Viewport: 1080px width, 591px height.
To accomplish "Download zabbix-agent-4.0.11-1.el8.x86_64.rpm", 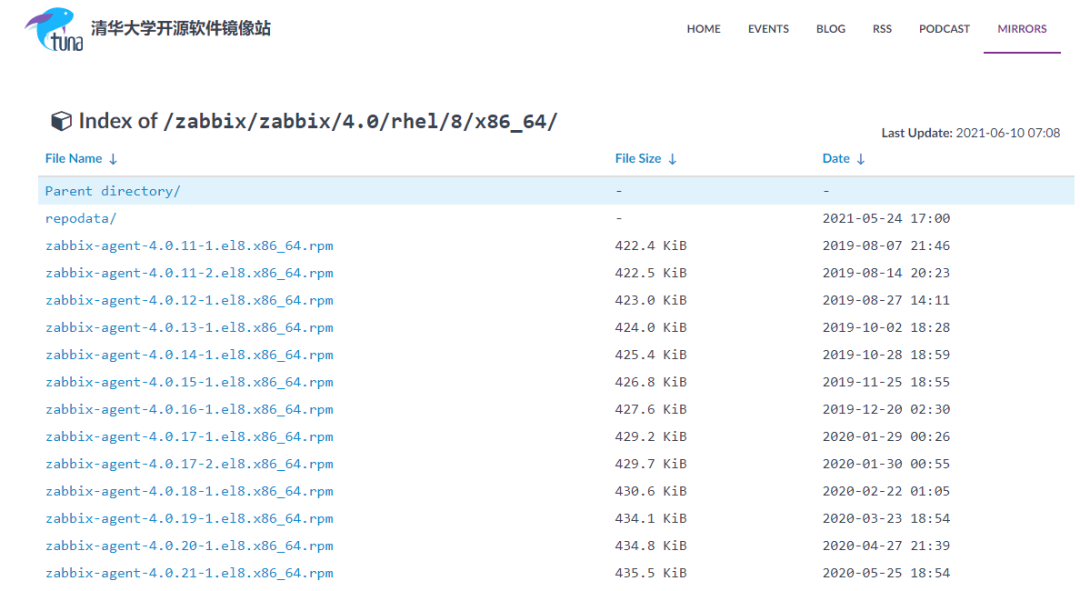I will pos(189,245).
